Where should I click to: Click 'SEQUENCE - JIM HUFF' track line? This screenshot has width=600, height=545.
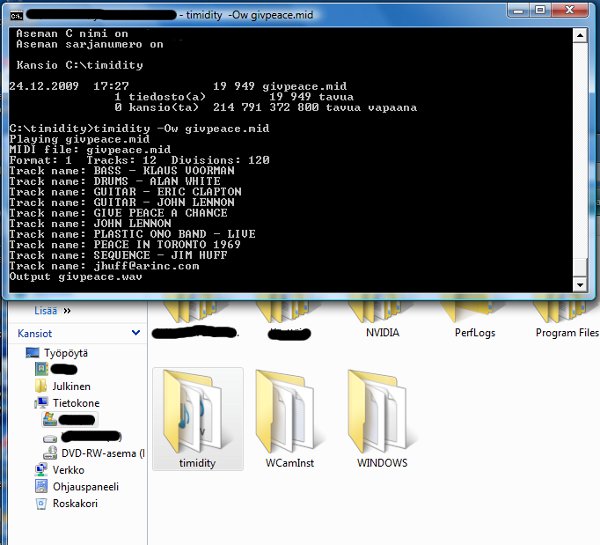pyautogui.click(x=118, y=255)
